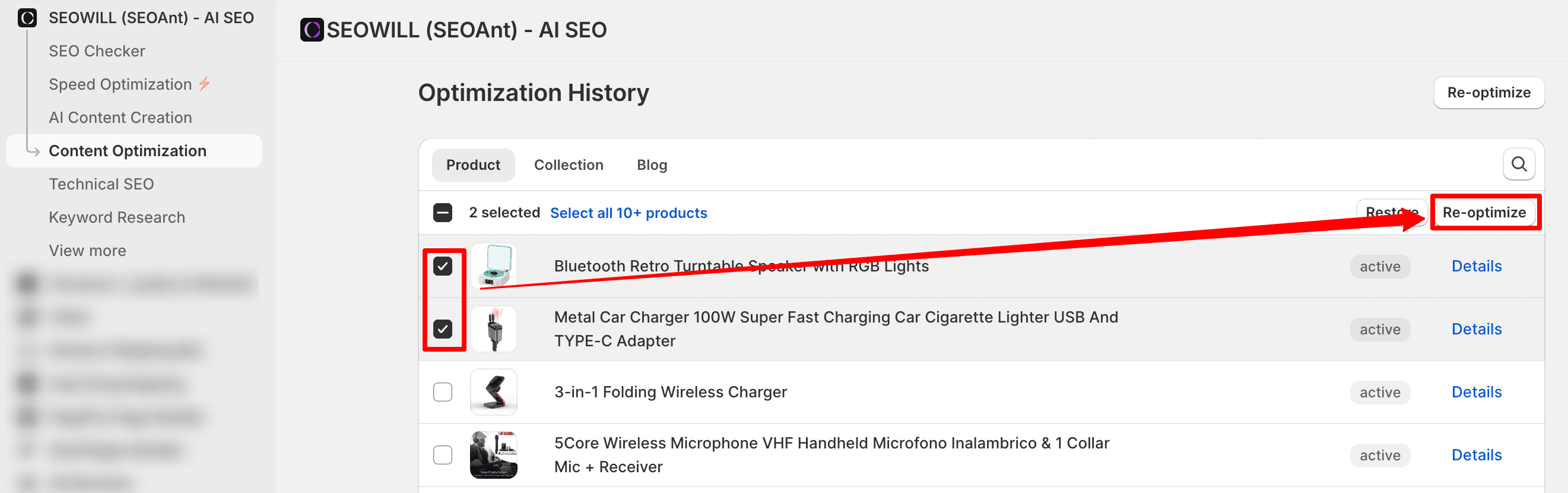Click Select all 10+ products link
Screen dimensions: 1568x493
[628, 213]
